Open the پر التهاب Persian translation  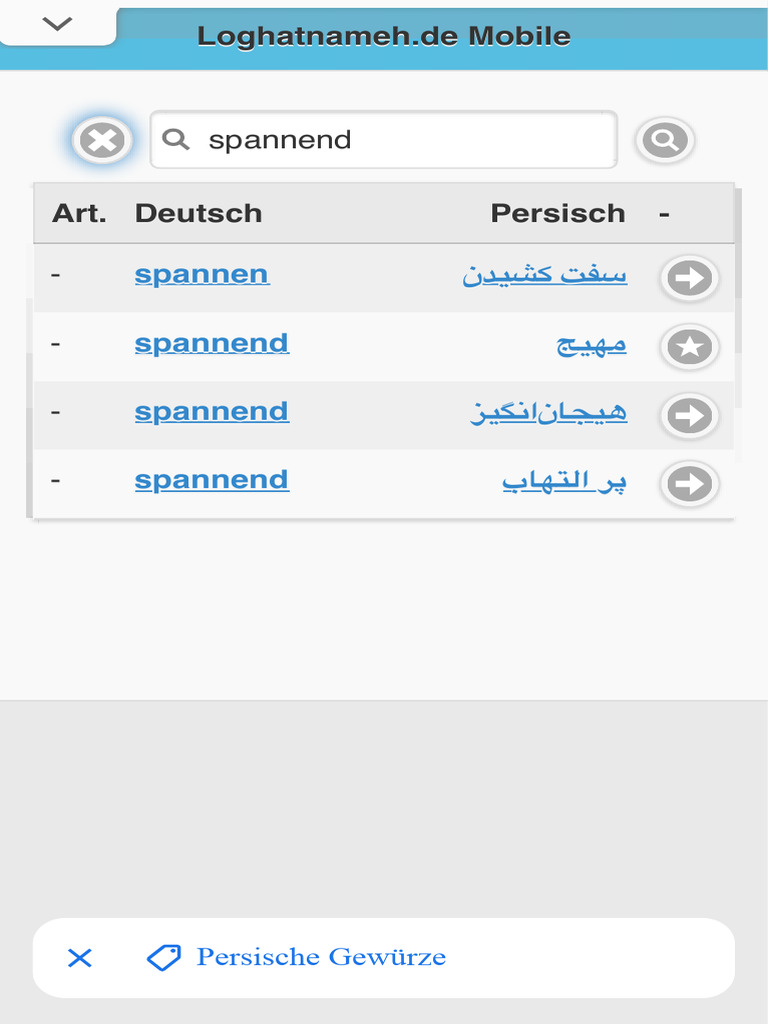(564, 481)
